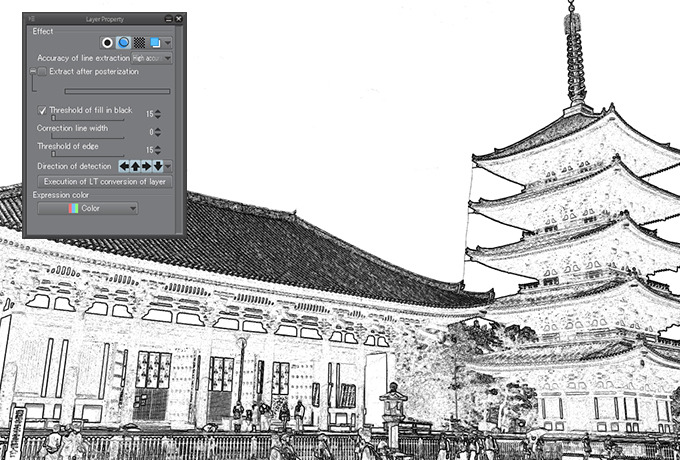Image resolution: width=680 pixels, height=460 pixels.
Task: Open Direction of detection overflow dropdown
Action: (168, 166)
